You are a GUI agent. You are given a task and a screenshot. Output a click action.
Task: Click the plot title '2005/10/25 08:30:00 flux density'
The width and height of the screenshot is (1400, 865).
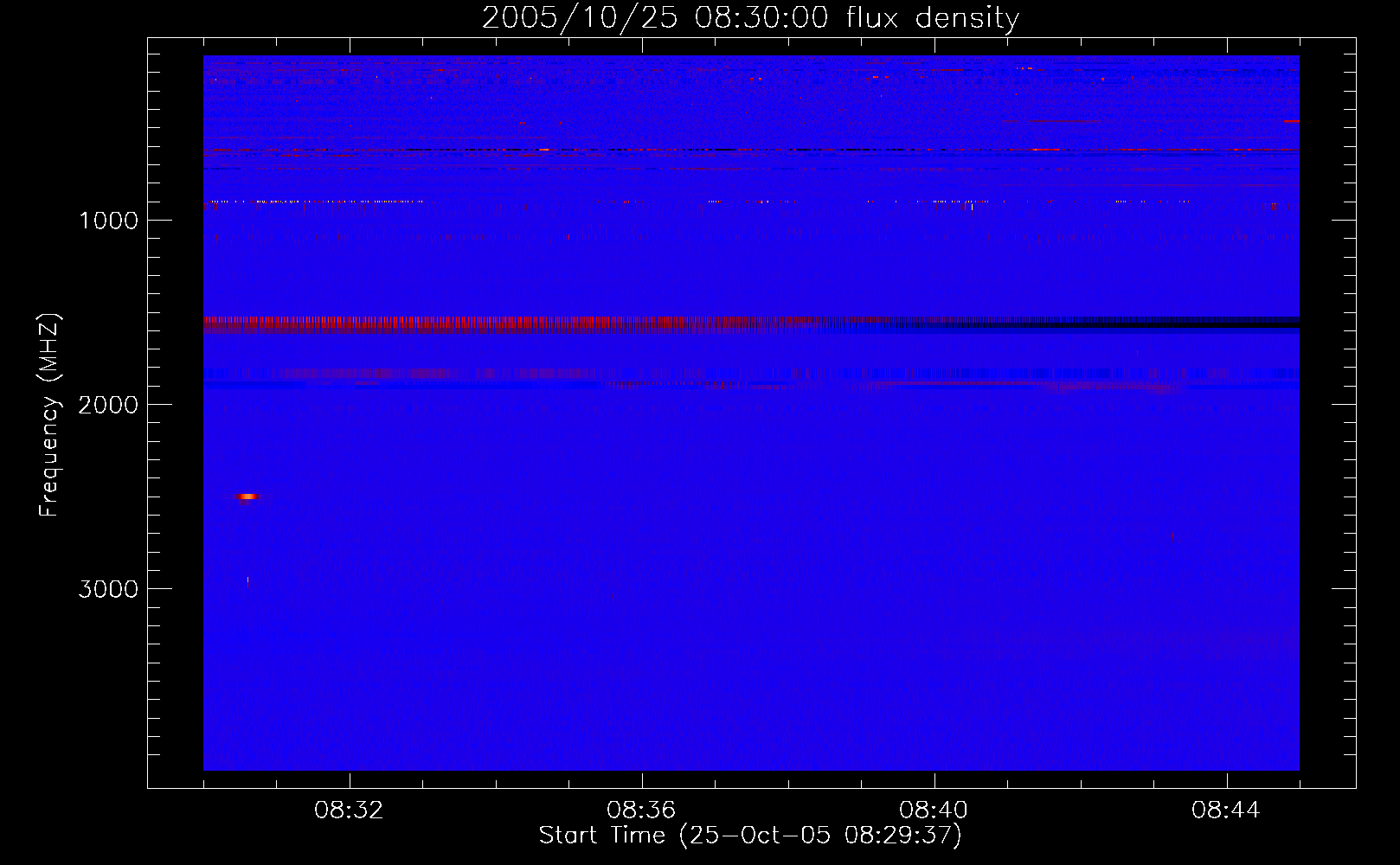(750, 17)
